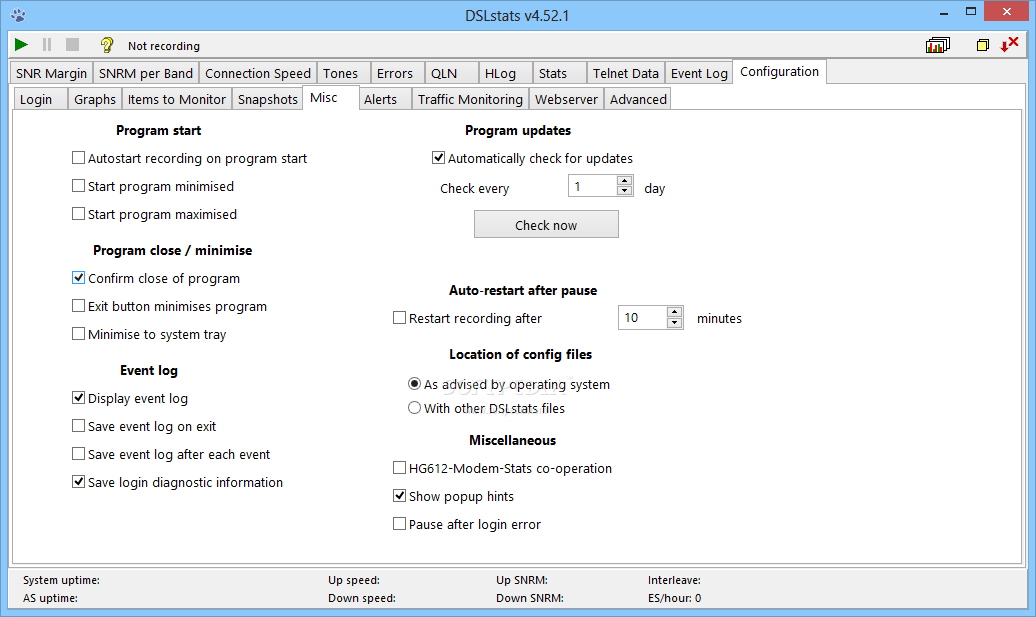This screenshot has width=1036, height=617.
Task: Open Traffic Monitoring sub-tab
Action: tap(470, 99)
